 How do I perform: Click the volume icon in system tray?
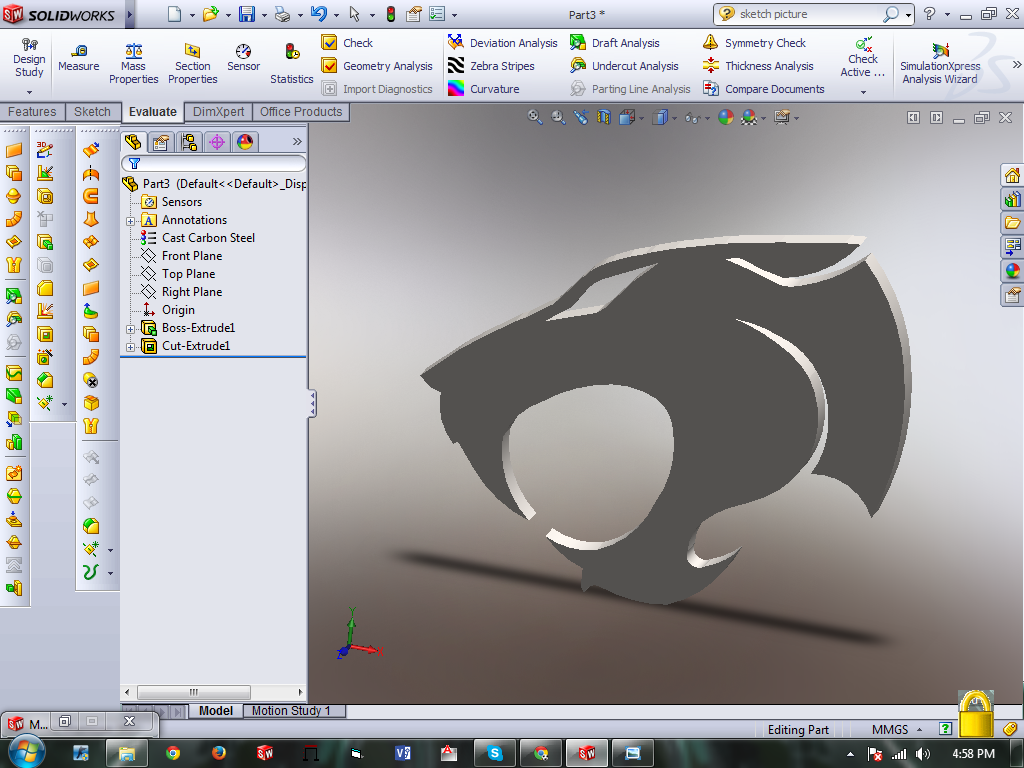pos(922,754)
